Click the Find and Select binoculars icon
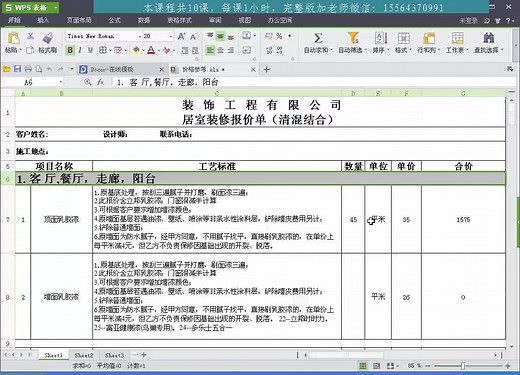Viewport: 520px width, 375px height. pos(489,38)
